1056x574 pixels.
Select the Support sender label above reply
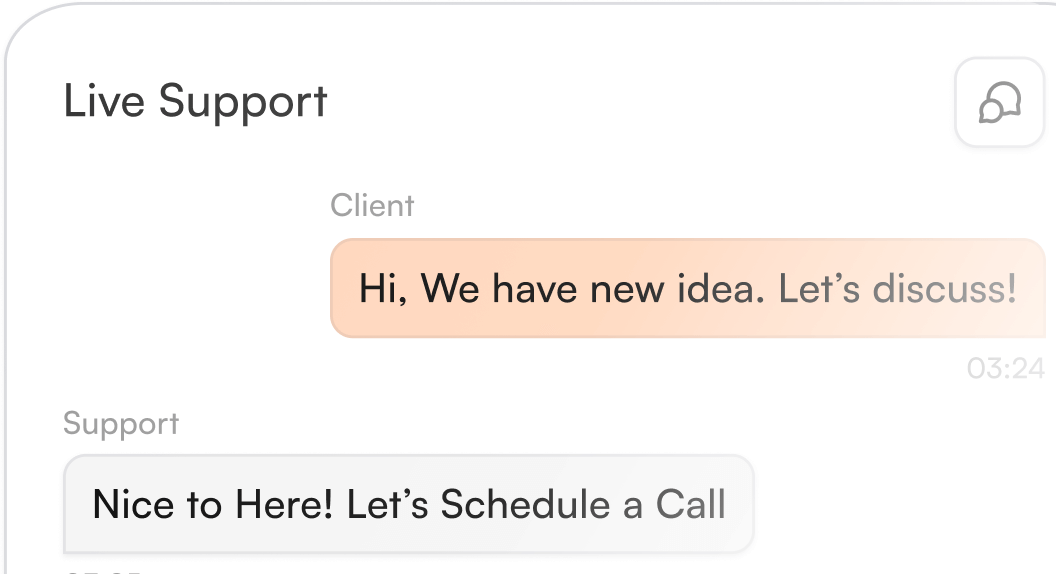tap(121, 423)
